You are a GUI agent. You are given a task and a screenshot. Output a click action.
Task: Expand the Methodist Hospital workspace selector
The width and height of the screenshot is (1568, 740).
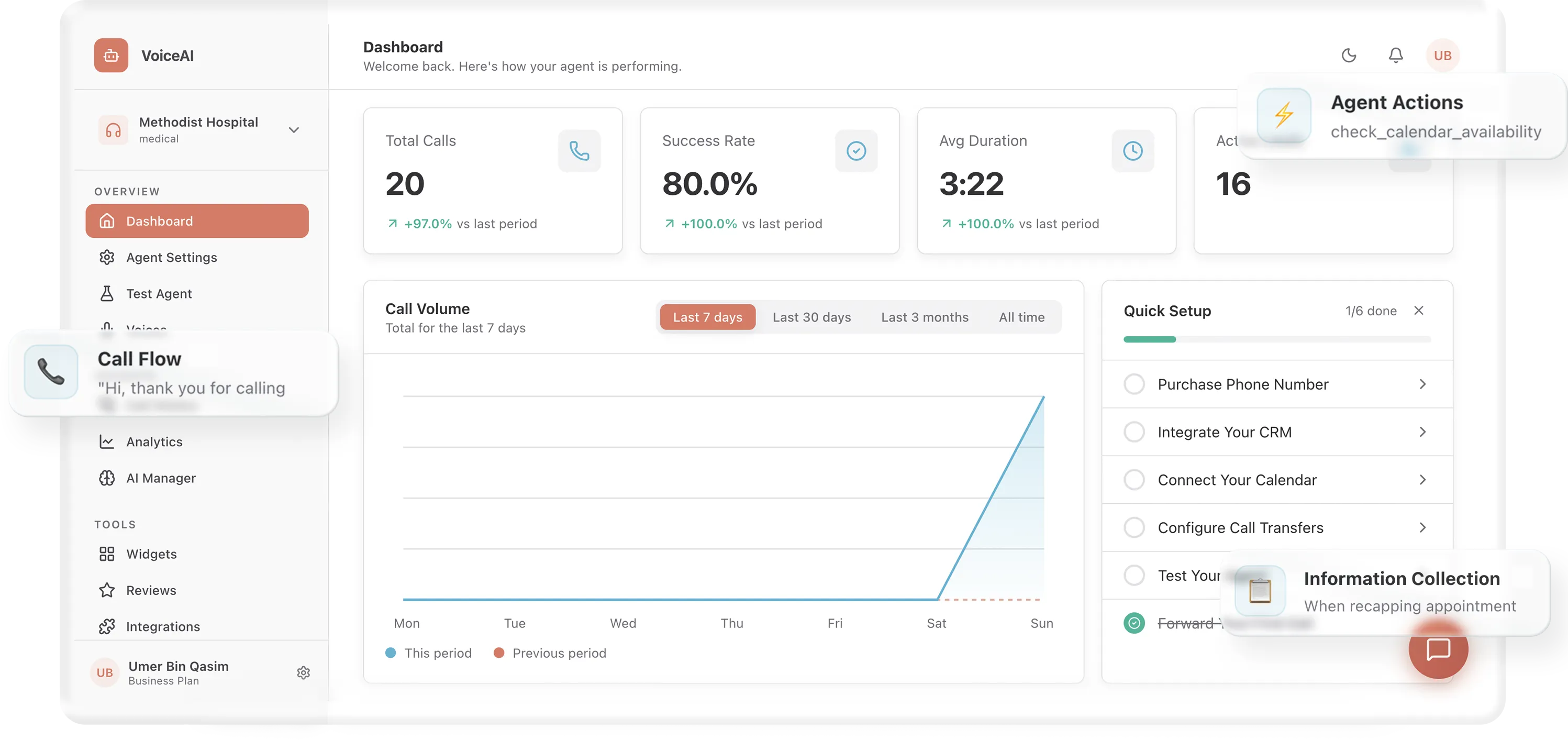click(294, 130)
